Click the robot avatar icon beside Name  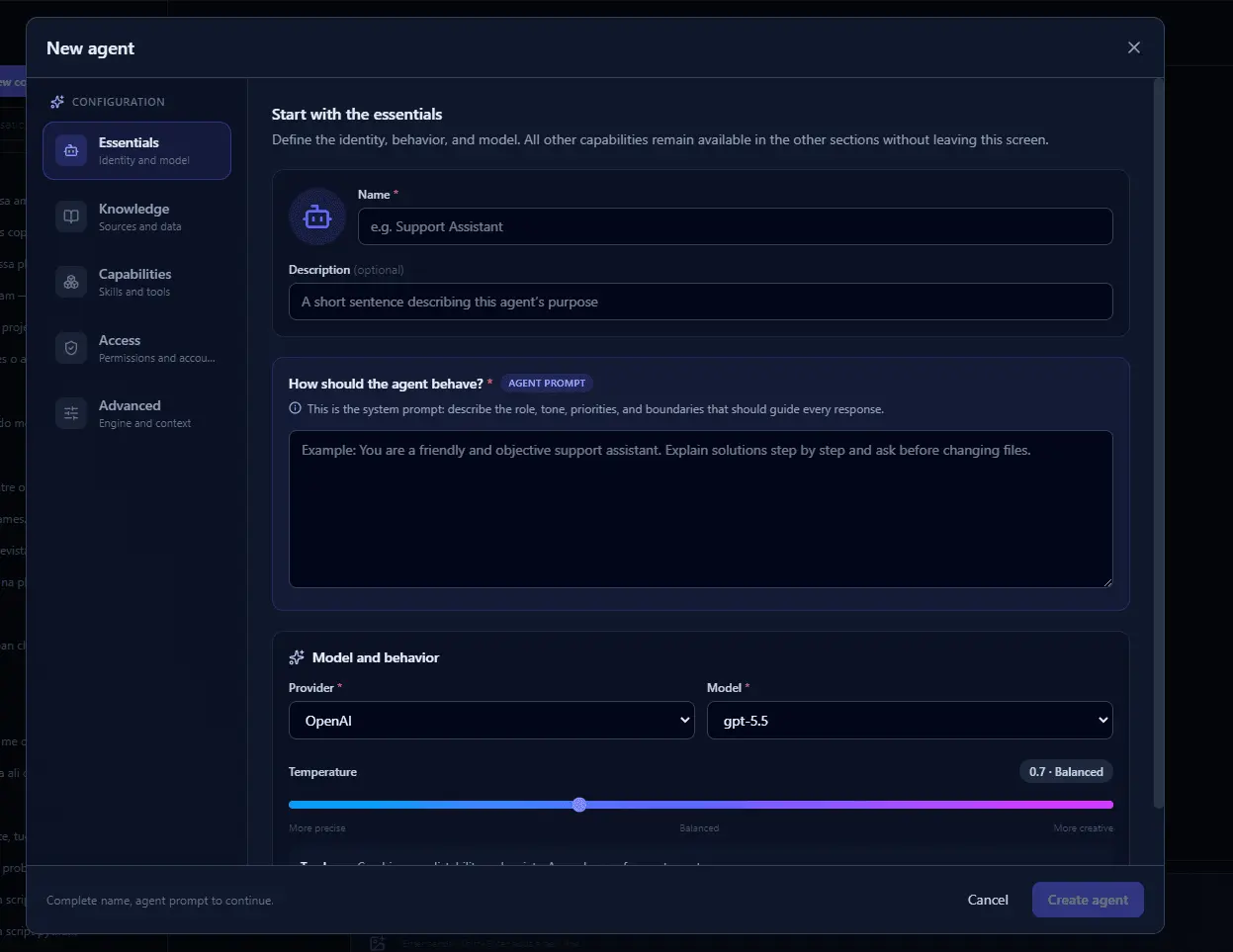click(x=316, y=216)
